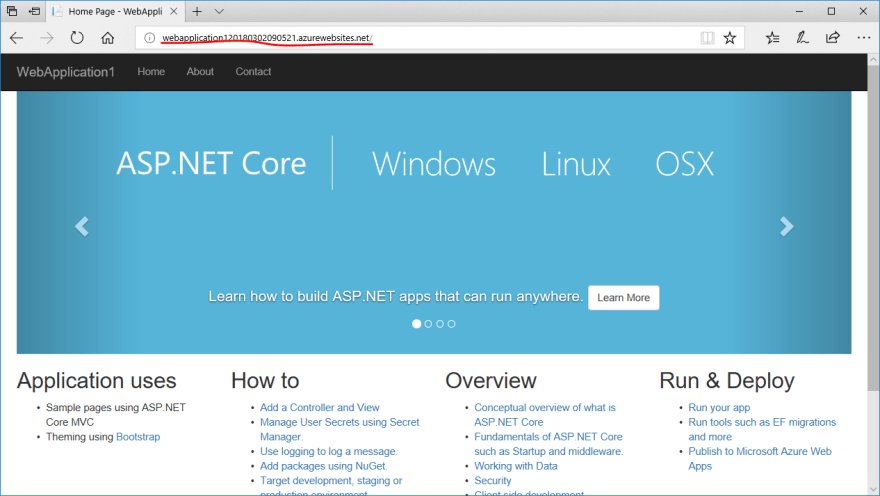Open the browser home page icon

107,38
